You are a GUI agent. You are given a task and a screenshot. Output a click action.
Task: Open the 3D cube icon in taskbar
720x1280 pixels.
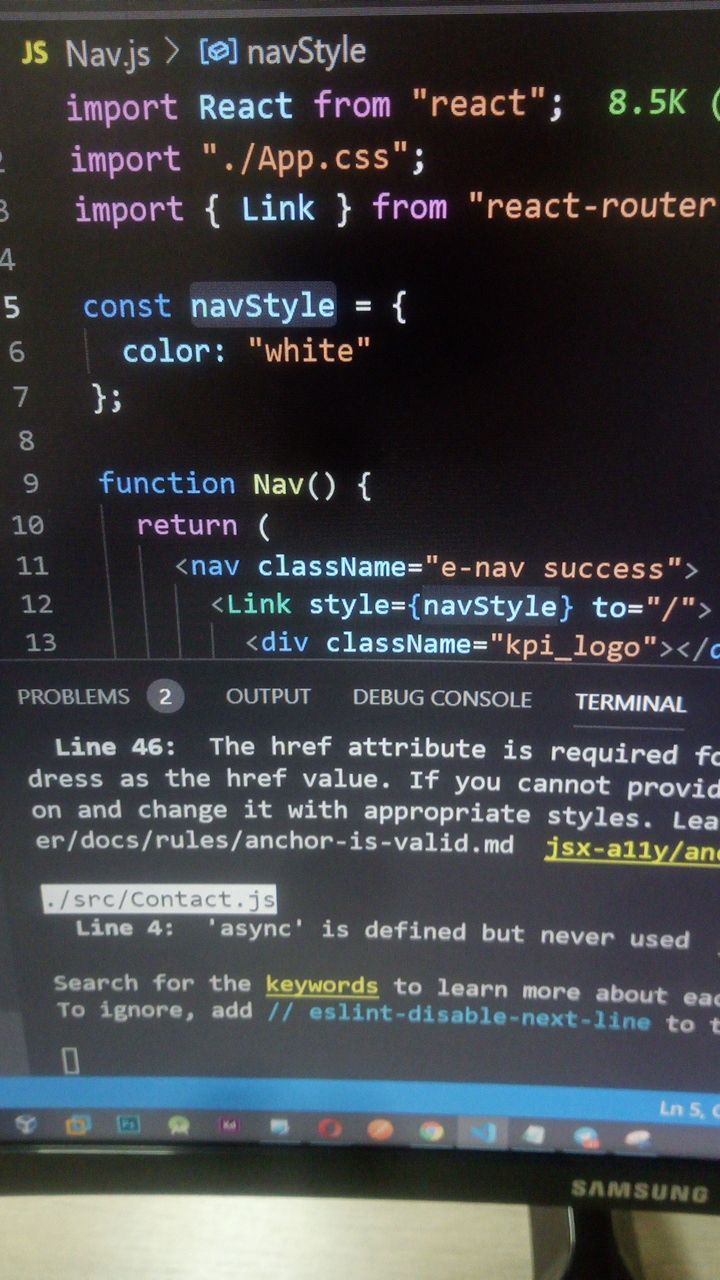click(27, 1124)
